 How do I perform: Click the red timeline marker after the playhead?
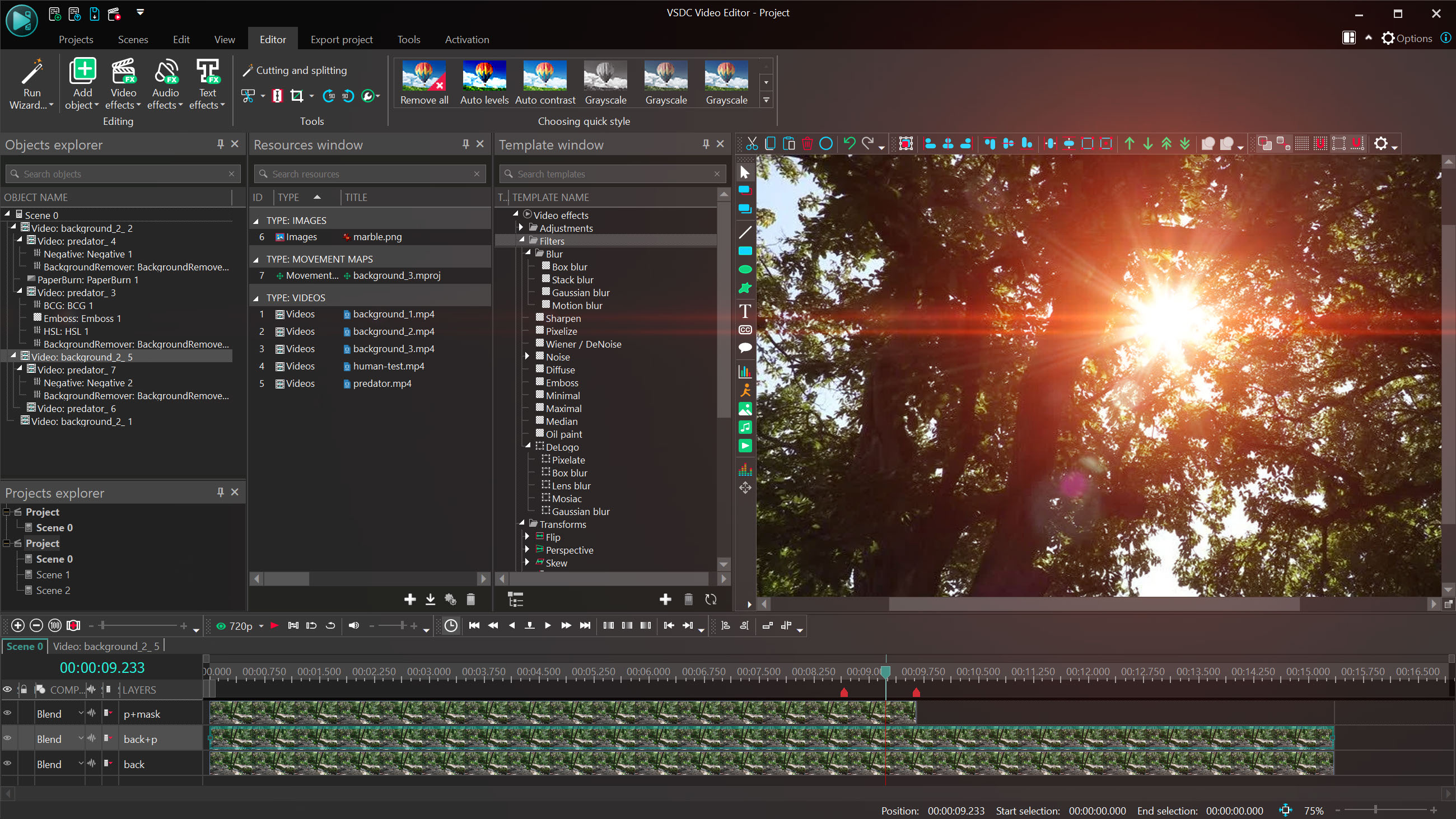point(916,693)
